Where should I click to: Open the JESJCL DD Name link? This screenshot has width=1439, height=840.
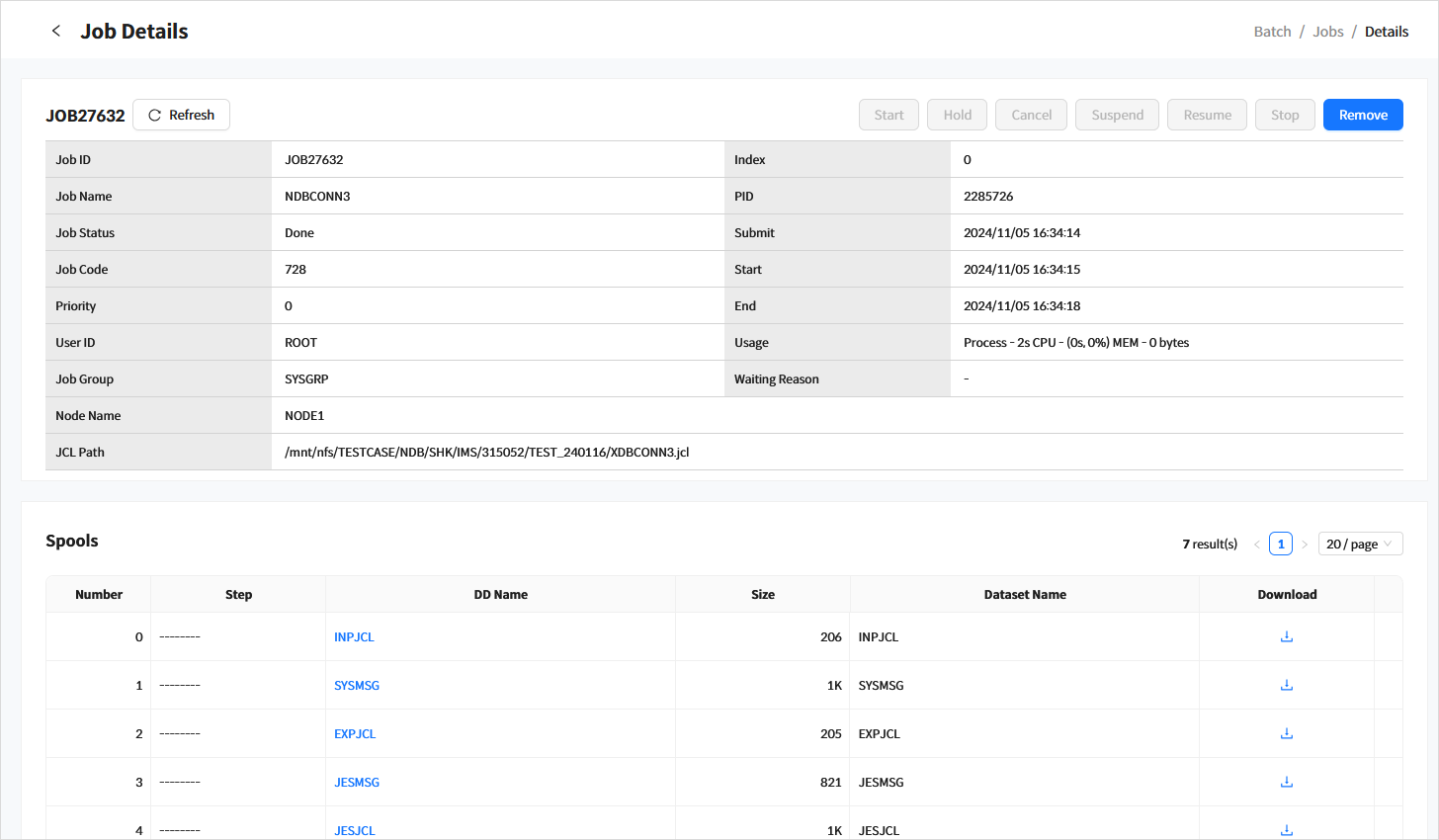(355, 830)
